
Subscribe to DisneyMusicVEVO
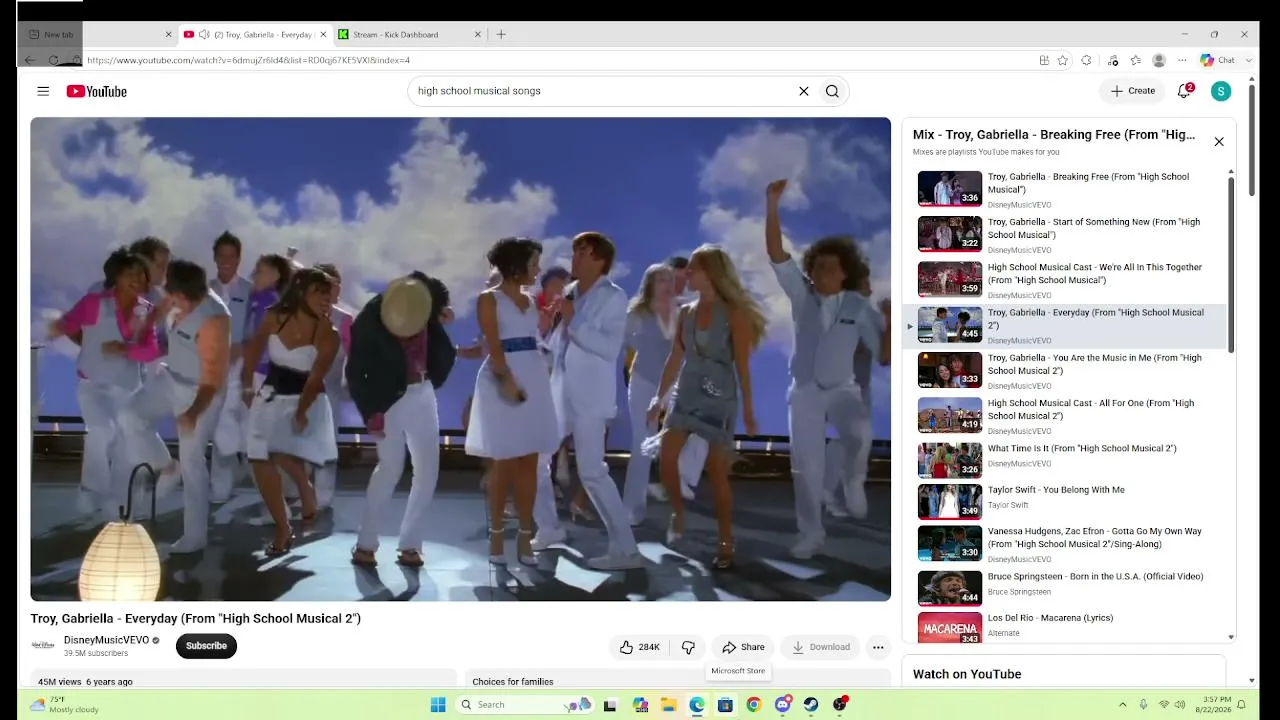point(206,646)
